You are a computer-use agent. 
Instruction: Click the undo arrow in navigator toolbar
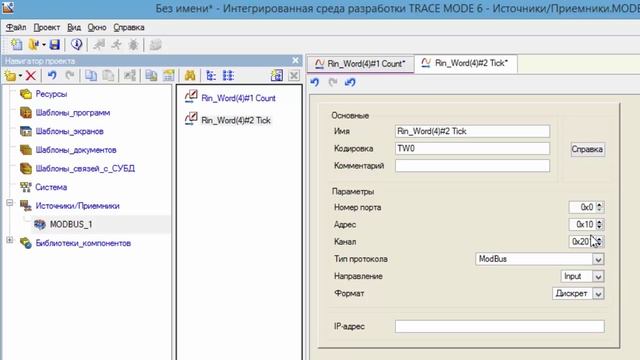point(52,76)
